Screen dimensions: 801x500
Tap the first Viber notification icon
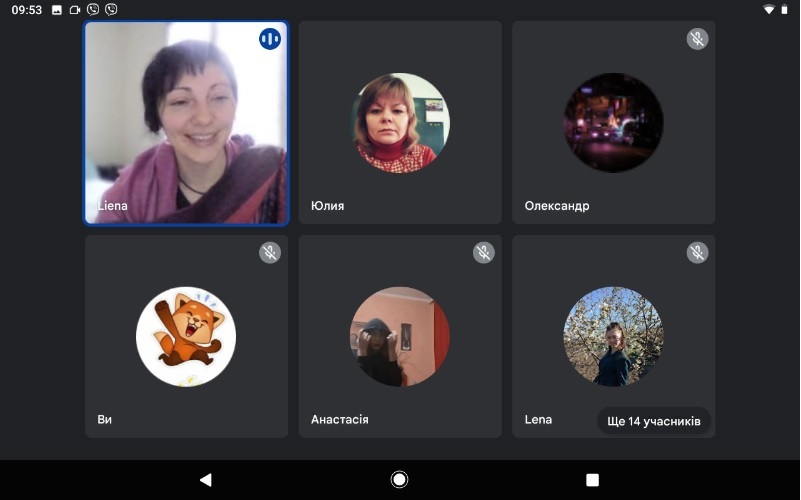[93, 9]
